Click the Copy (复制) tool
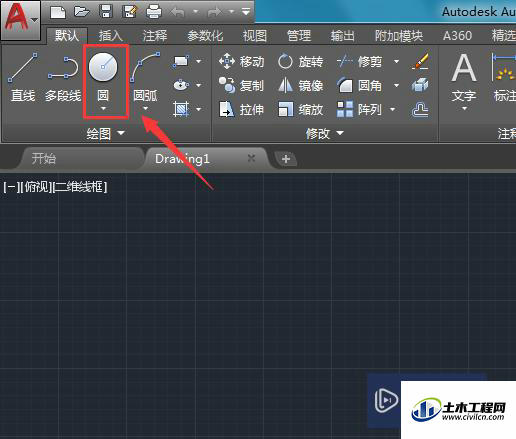Viewport: 516px width, 439px height. (x=241, y=85)
